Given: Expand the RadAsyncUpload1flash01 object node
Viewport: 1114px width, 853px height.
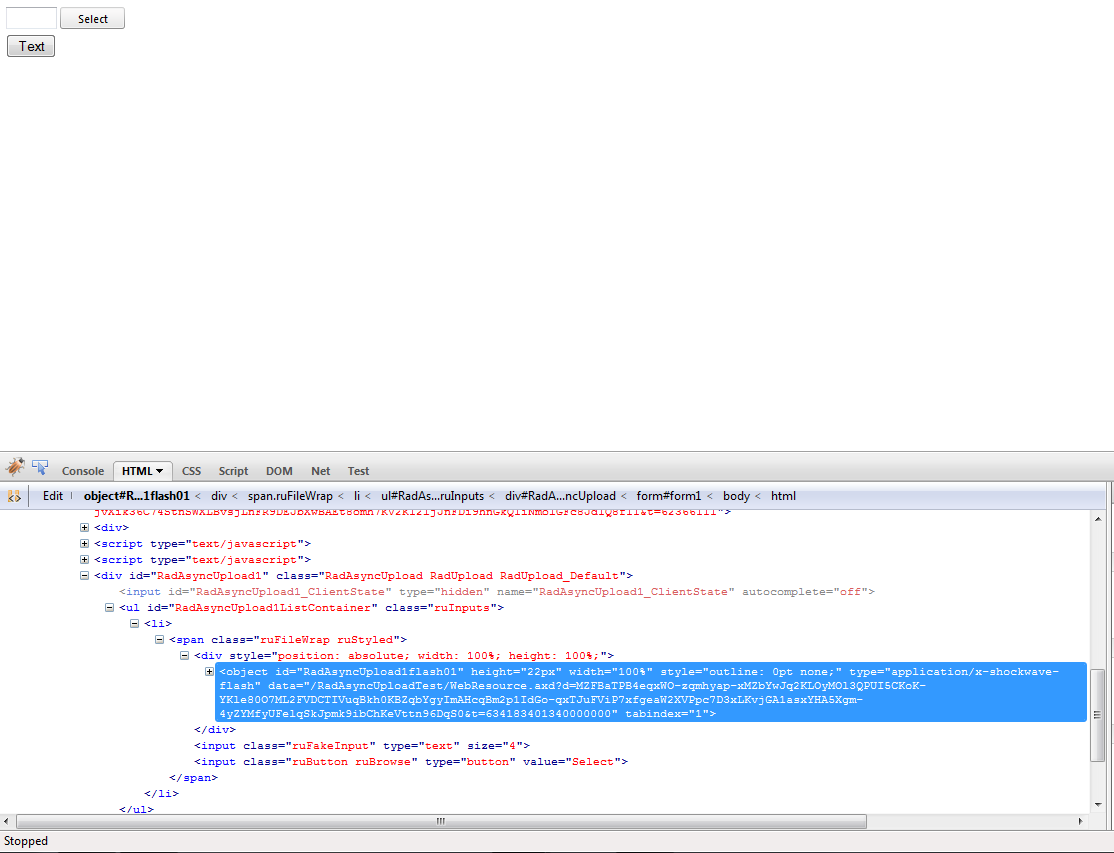Looking at the screenshot, I should (210, 672).
